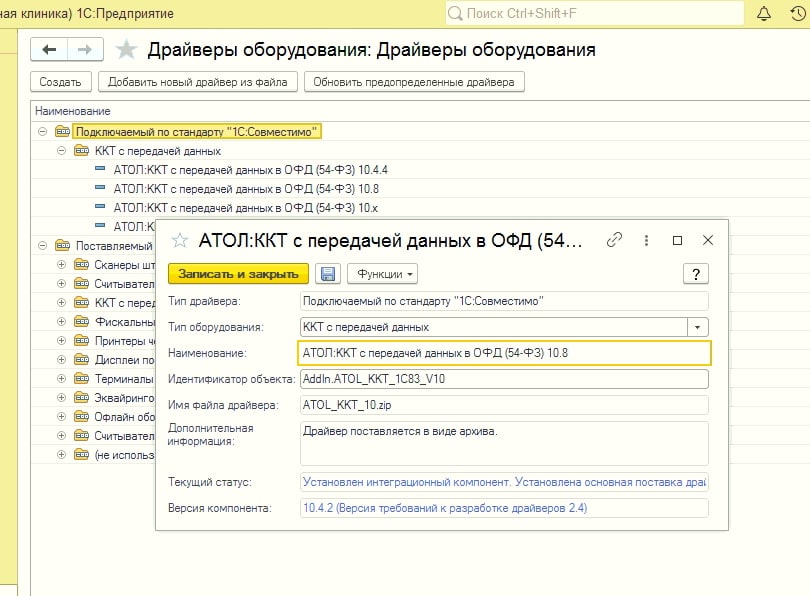Open the history clock icon
This screenshot has height=596, width=810.
tap(798, 13)
